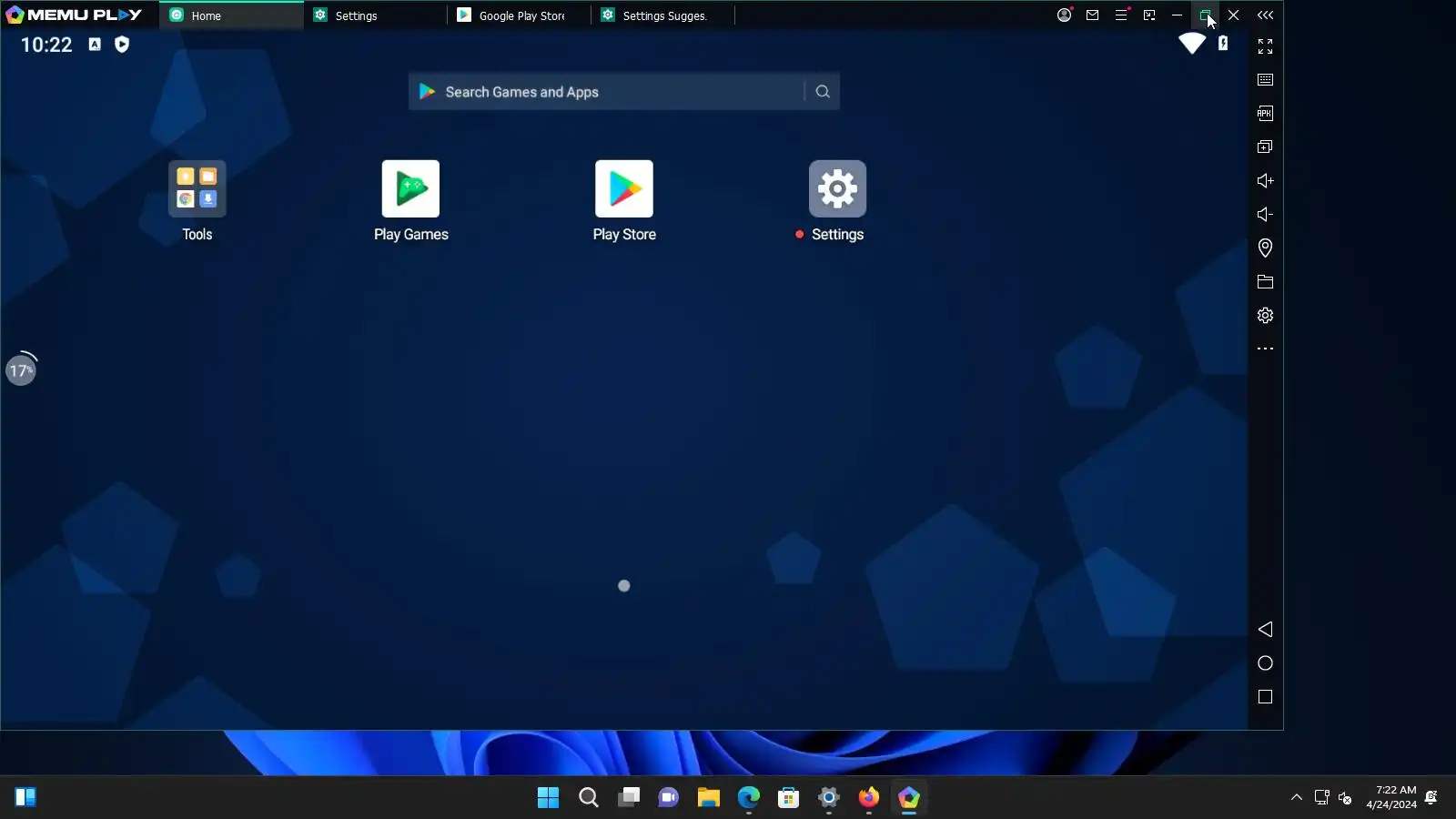Viewport: 1456px width, 819px height.
Task: Switch to the Settings Sugges. tab
Action: (662, 15)
